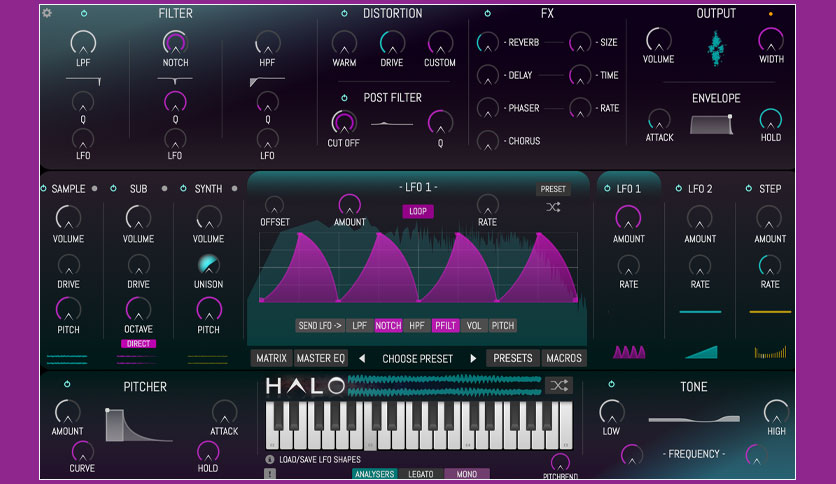
Task: Switch to the LFO 1 tab
Action: (629, 189)
